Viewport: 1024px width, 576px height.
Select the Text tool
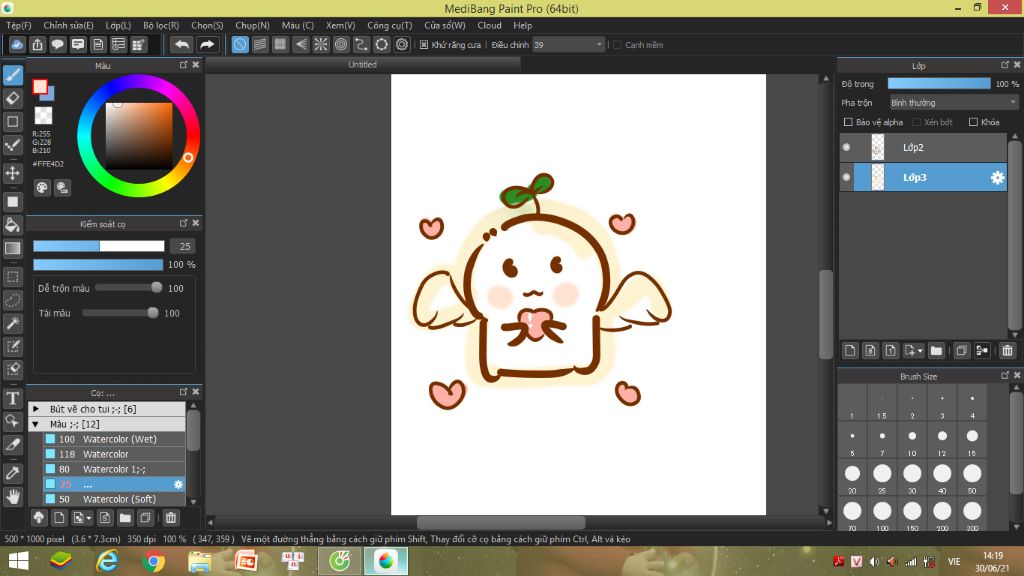point(12,398)
